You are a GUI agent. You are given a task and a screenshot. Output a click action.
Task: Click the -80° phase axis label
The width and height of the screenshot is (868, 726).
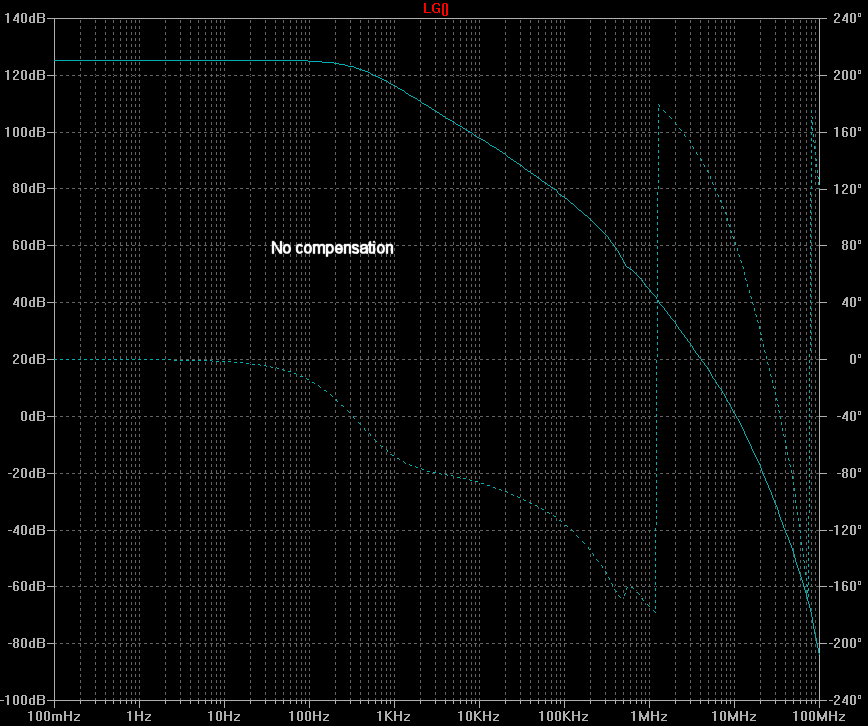849,473
